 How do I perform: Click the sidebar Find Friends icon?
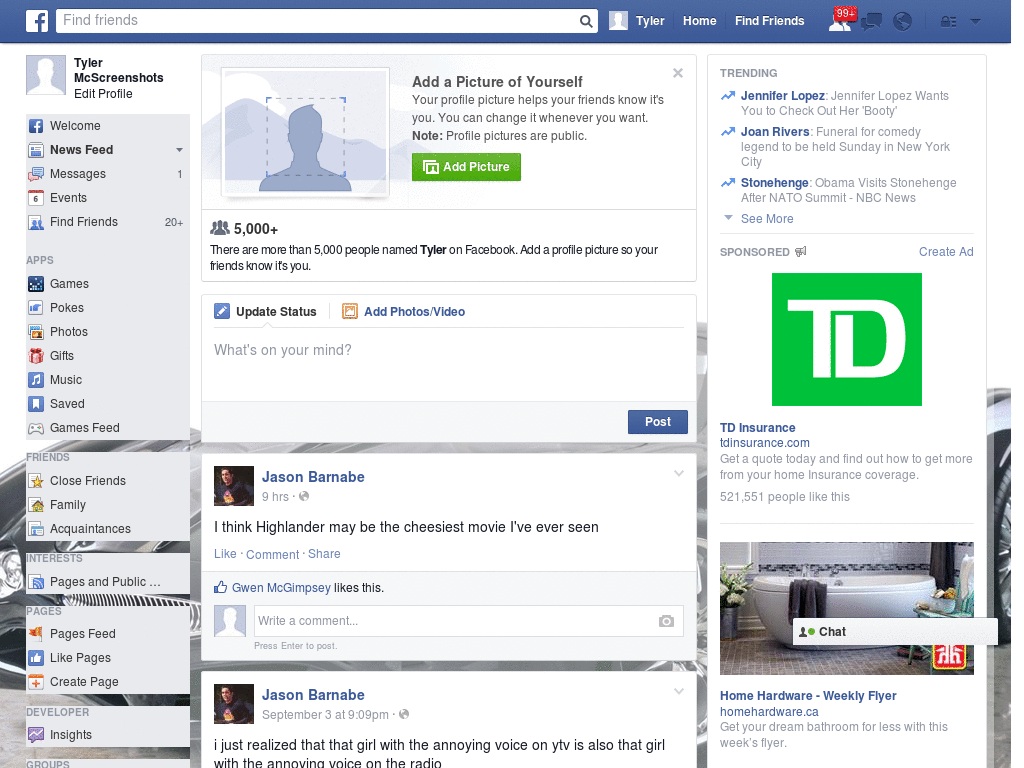[x=36, y=223]
